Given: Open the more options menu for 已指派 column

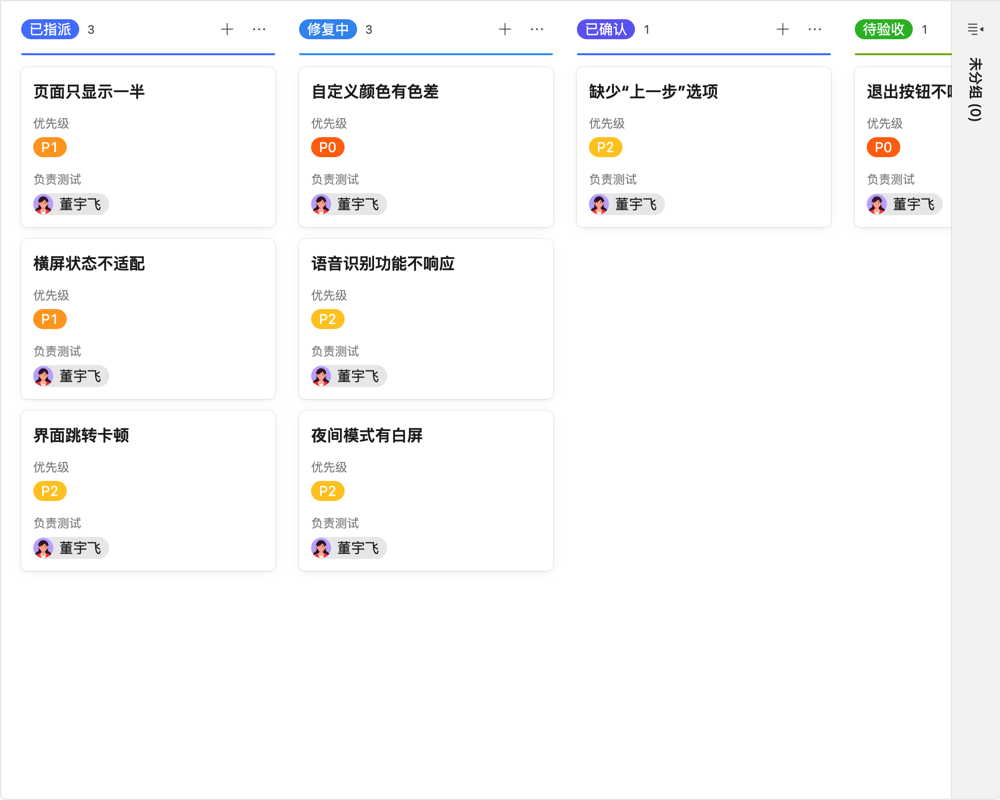Looking at the screenshot, I should click(259, 29).
